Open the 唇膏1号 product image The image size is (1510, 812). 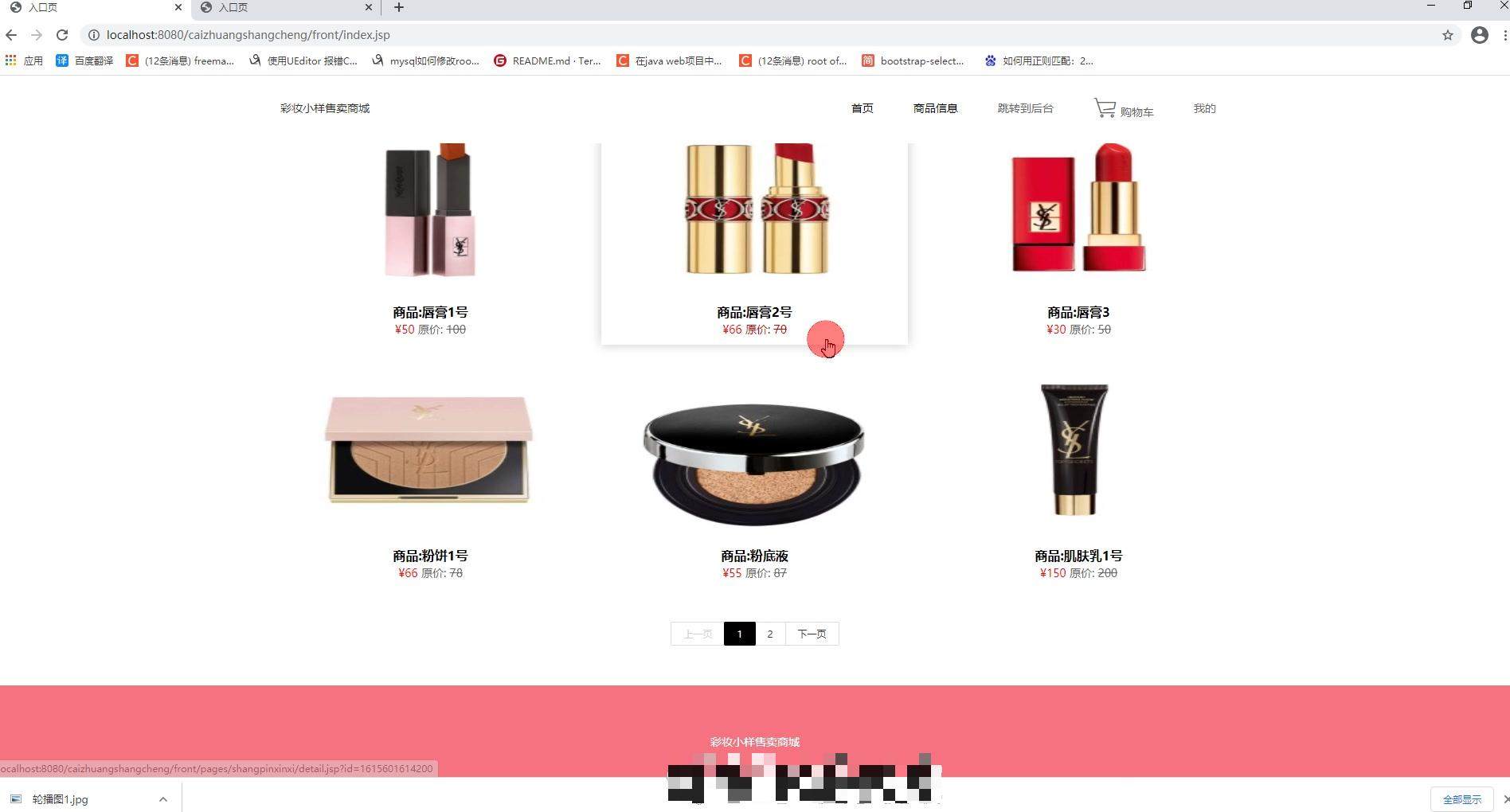pyautogui.click(x=430, y=210)
